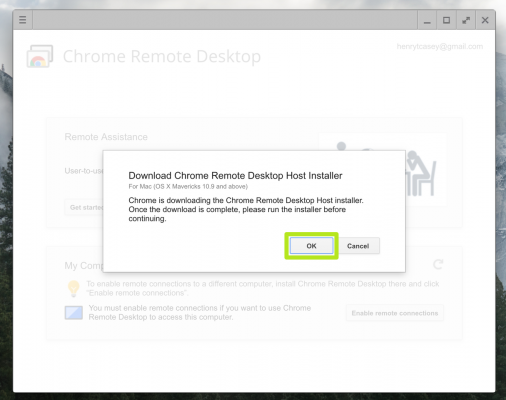Click the Get started button

[84, 207]
